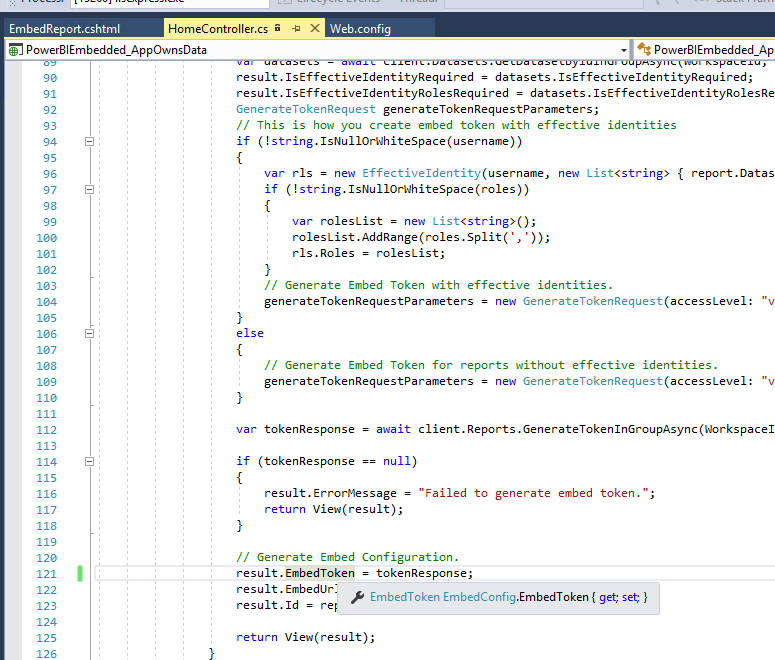775x660 pixels.
Task: Click GenerateTokenInGroupAsync call on line 112
Action: pyautogui.click(x=610, y=429)
